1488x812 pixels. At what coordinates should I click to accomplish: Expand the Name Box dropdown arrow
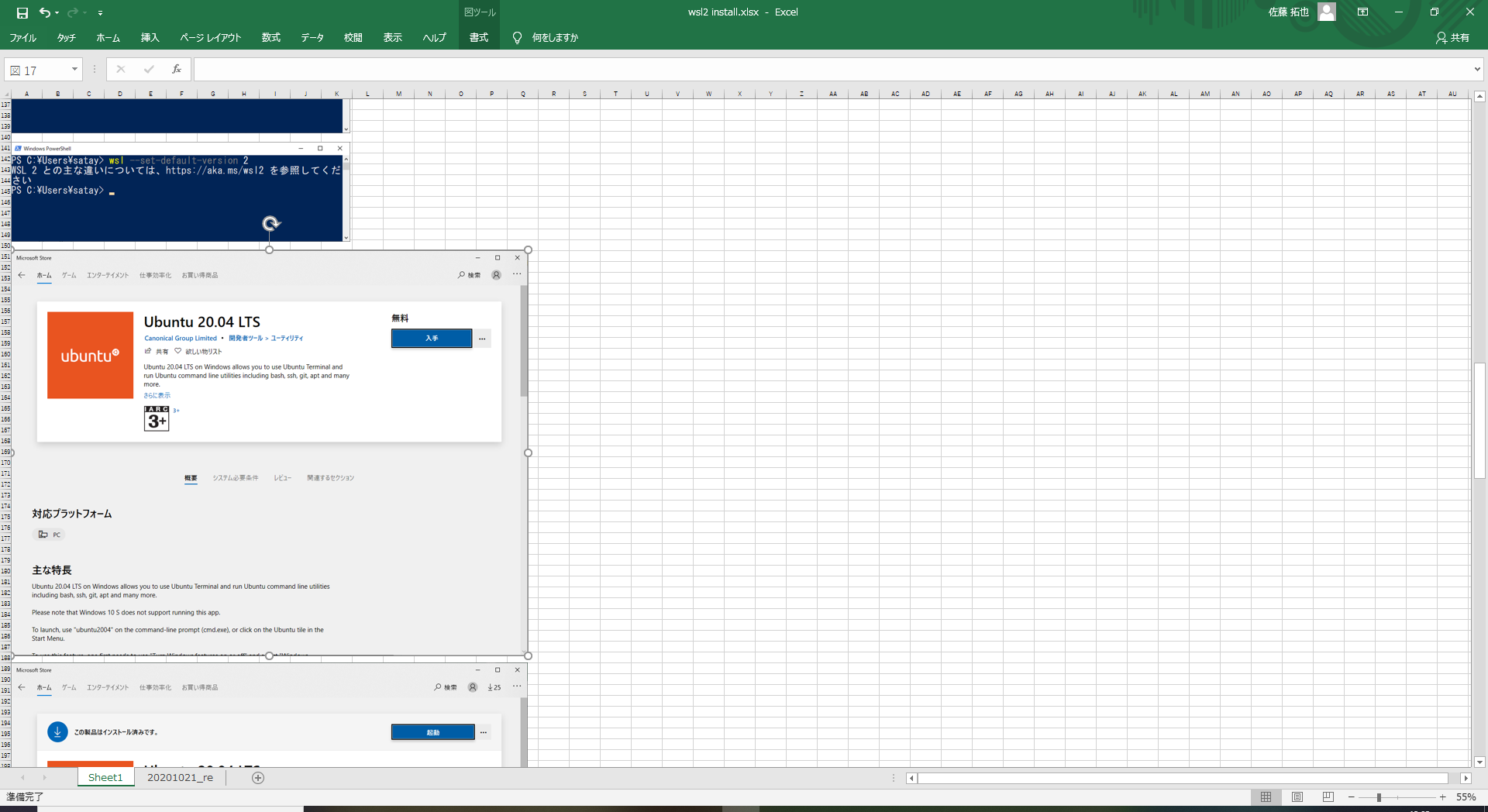point(74,70)
